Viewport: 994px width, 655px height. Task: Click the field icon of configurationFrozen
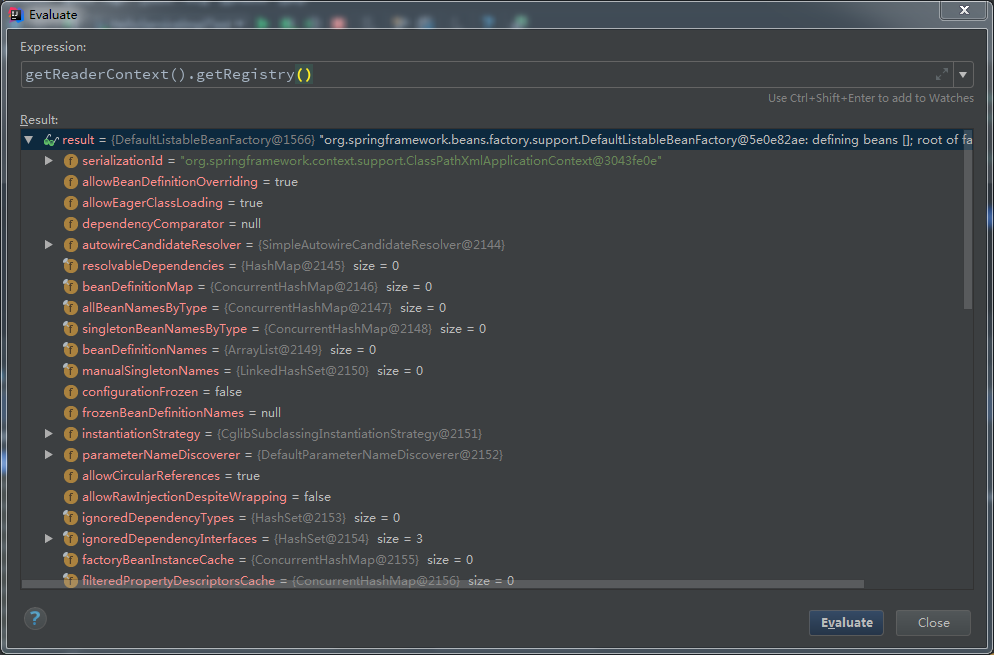(x=70, y=392)
